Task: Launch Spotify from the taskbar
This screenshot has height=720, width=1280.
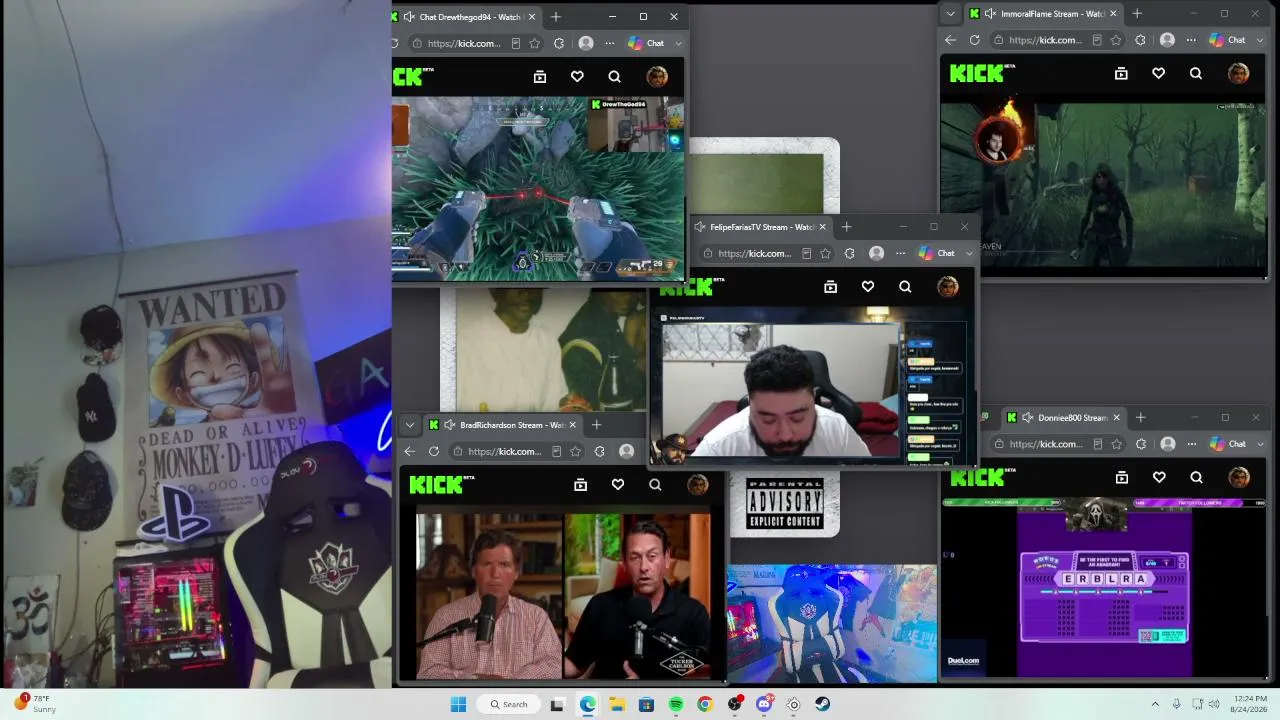Action: pyautogui.click(x=676, y=704)
